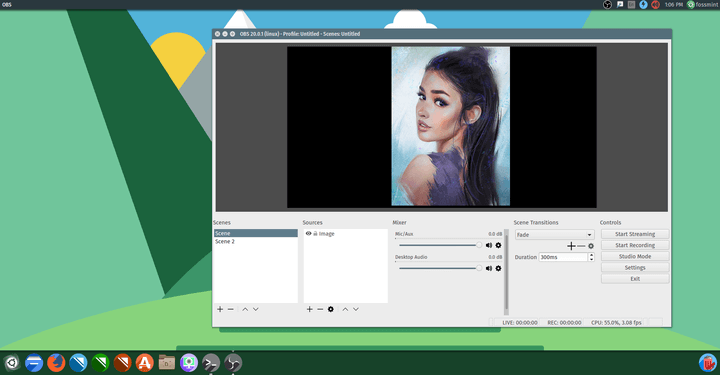
Task: Open purple webcam app icon in dock
Action: click(189, 363)
